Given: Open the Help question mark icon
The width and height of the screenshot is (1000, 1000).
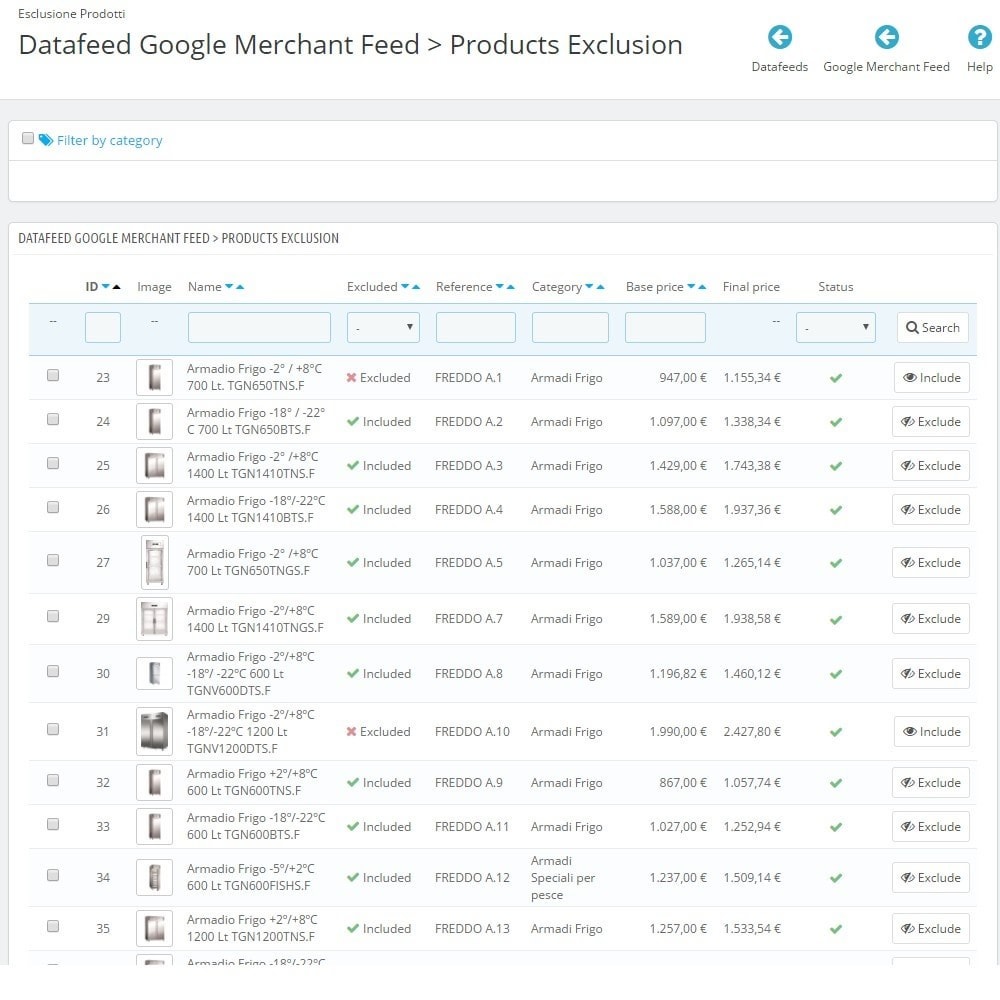Looking at the screenshot, I should 980,37.
